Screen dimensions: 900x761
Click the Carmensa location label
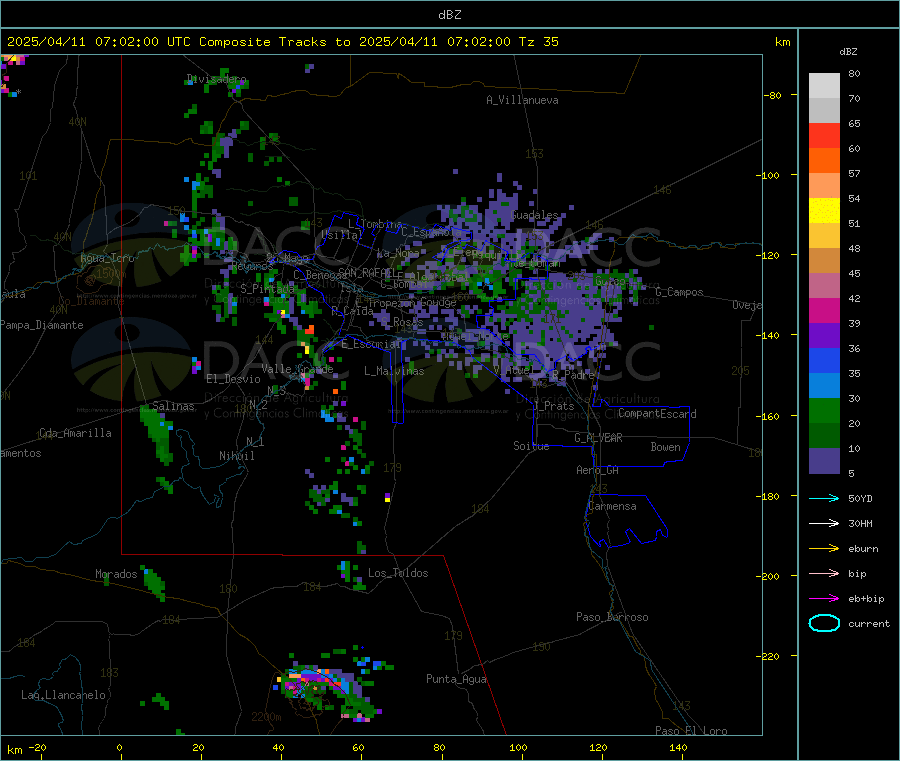612,507
